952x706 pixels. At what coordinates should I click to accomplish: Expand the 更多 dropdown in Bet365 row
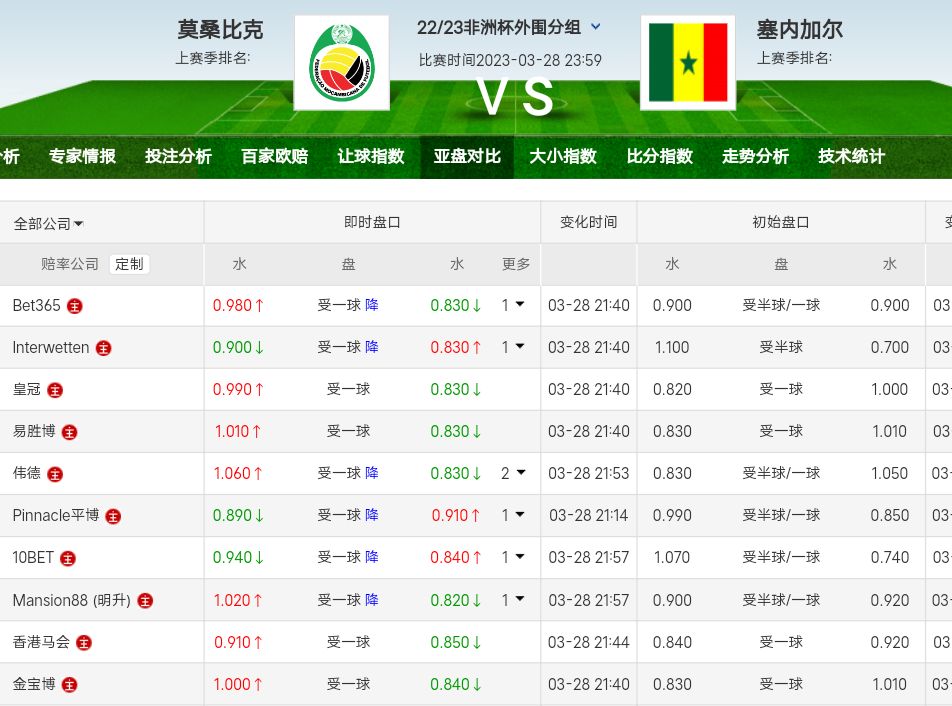tap(519, 305)
